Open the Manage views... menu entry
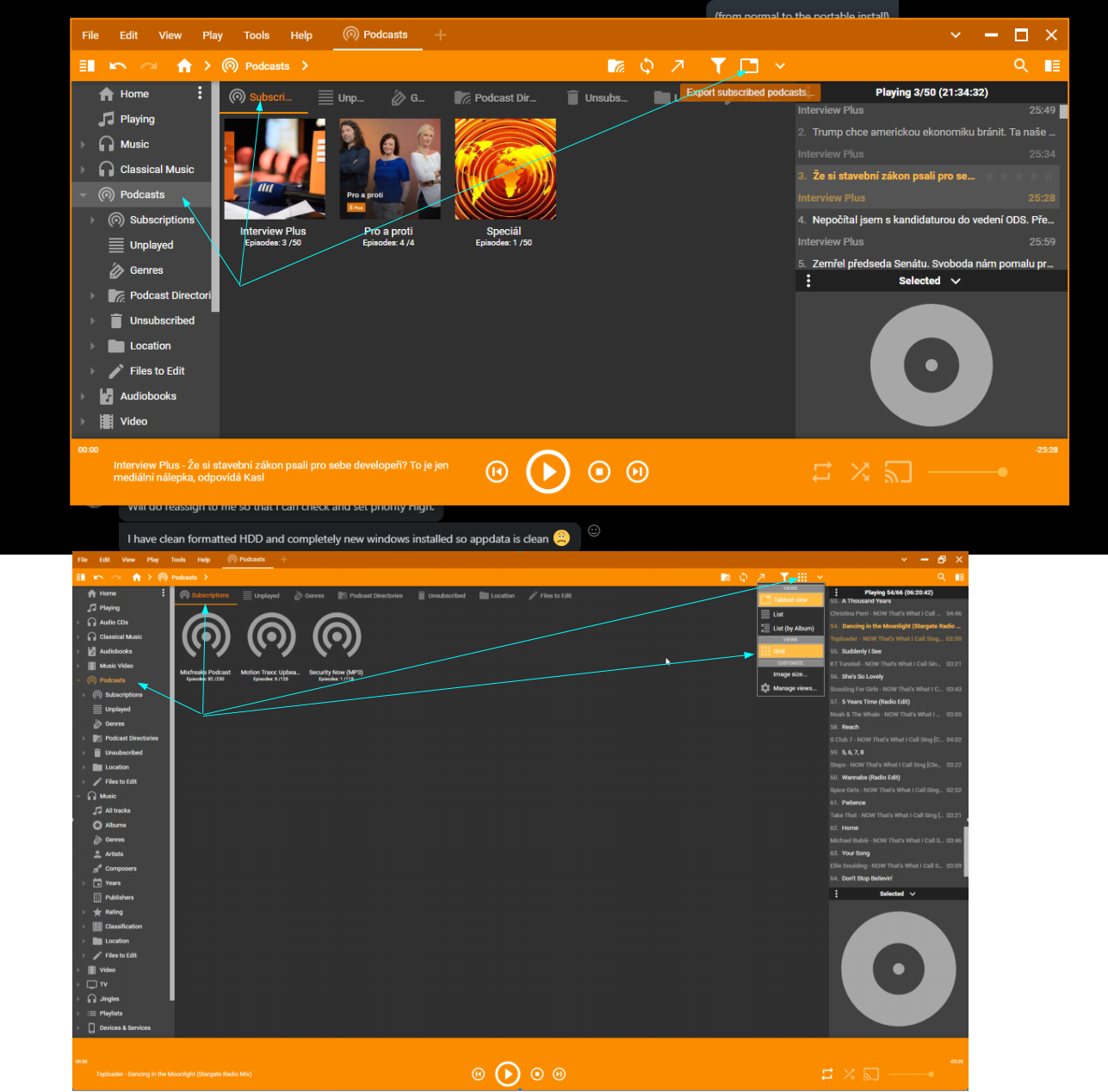Screen dimensions: 1108x1092 tap(793, 688)
